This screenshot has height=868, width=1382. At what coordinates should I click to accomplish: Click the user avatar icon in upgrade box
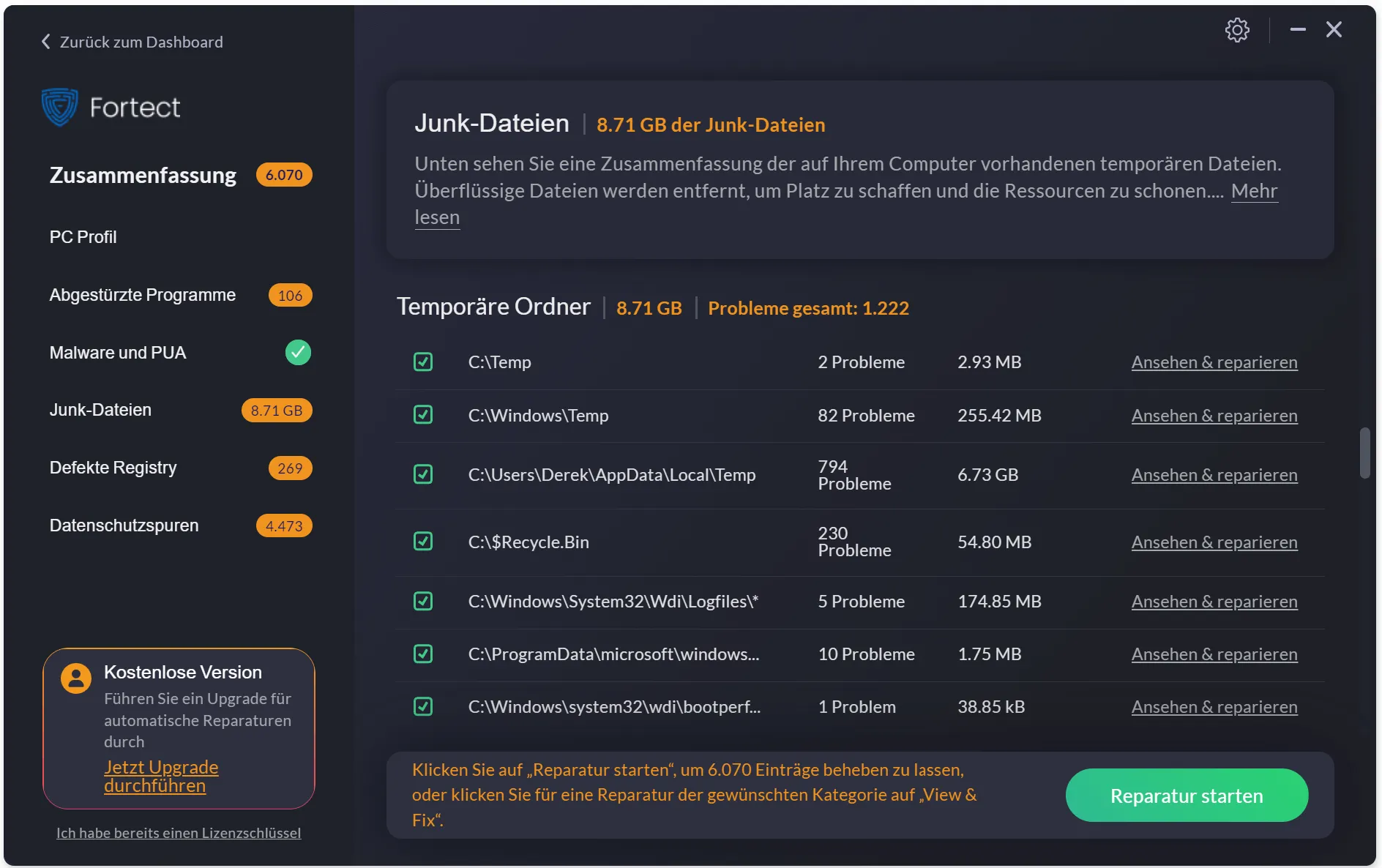pyautogui.click(x=76, y=678)
